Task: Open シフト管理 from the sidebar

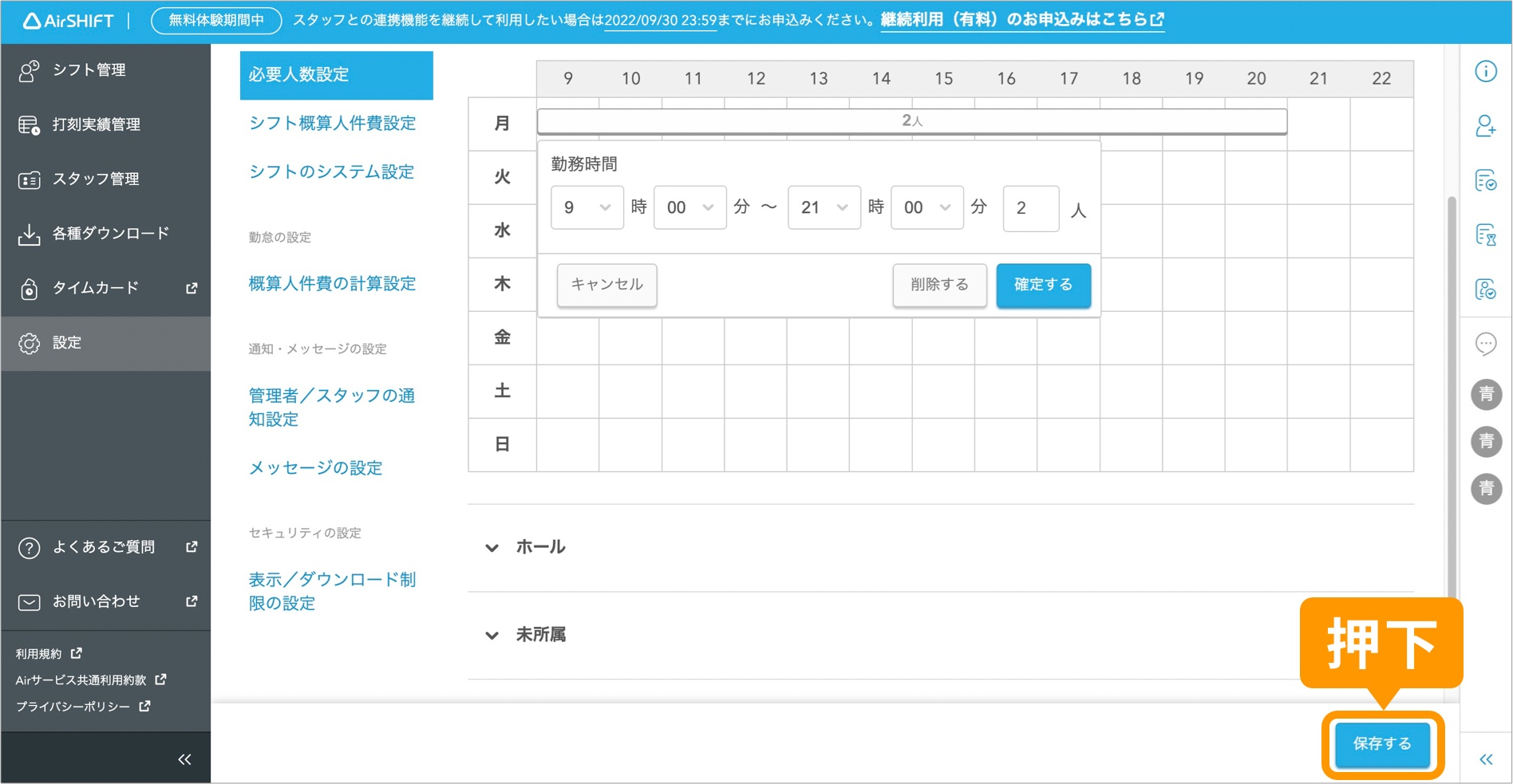Action: pyautogui.click(x=89, y=70)
